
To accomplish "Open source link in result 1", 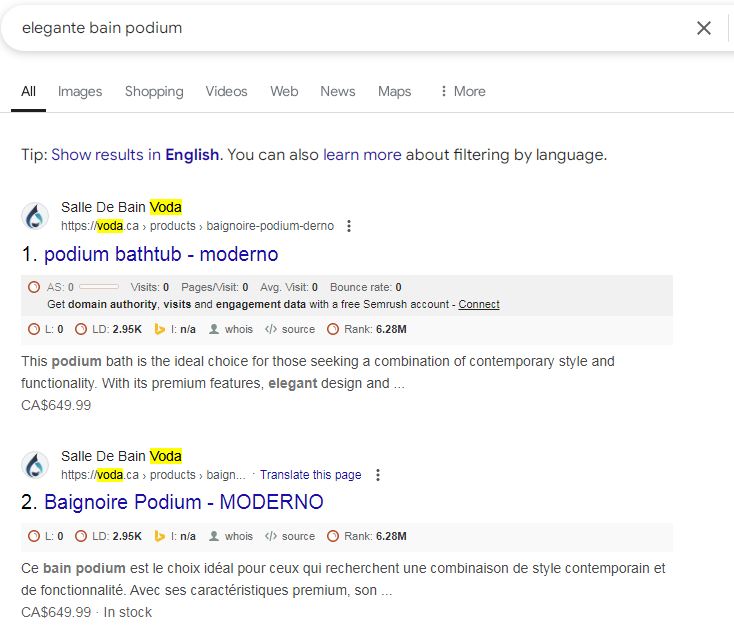I will pos(290,329).
